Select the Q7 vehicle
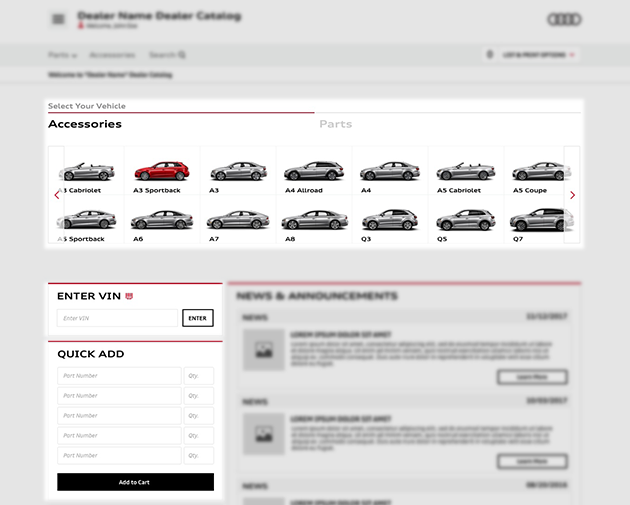 538,219
